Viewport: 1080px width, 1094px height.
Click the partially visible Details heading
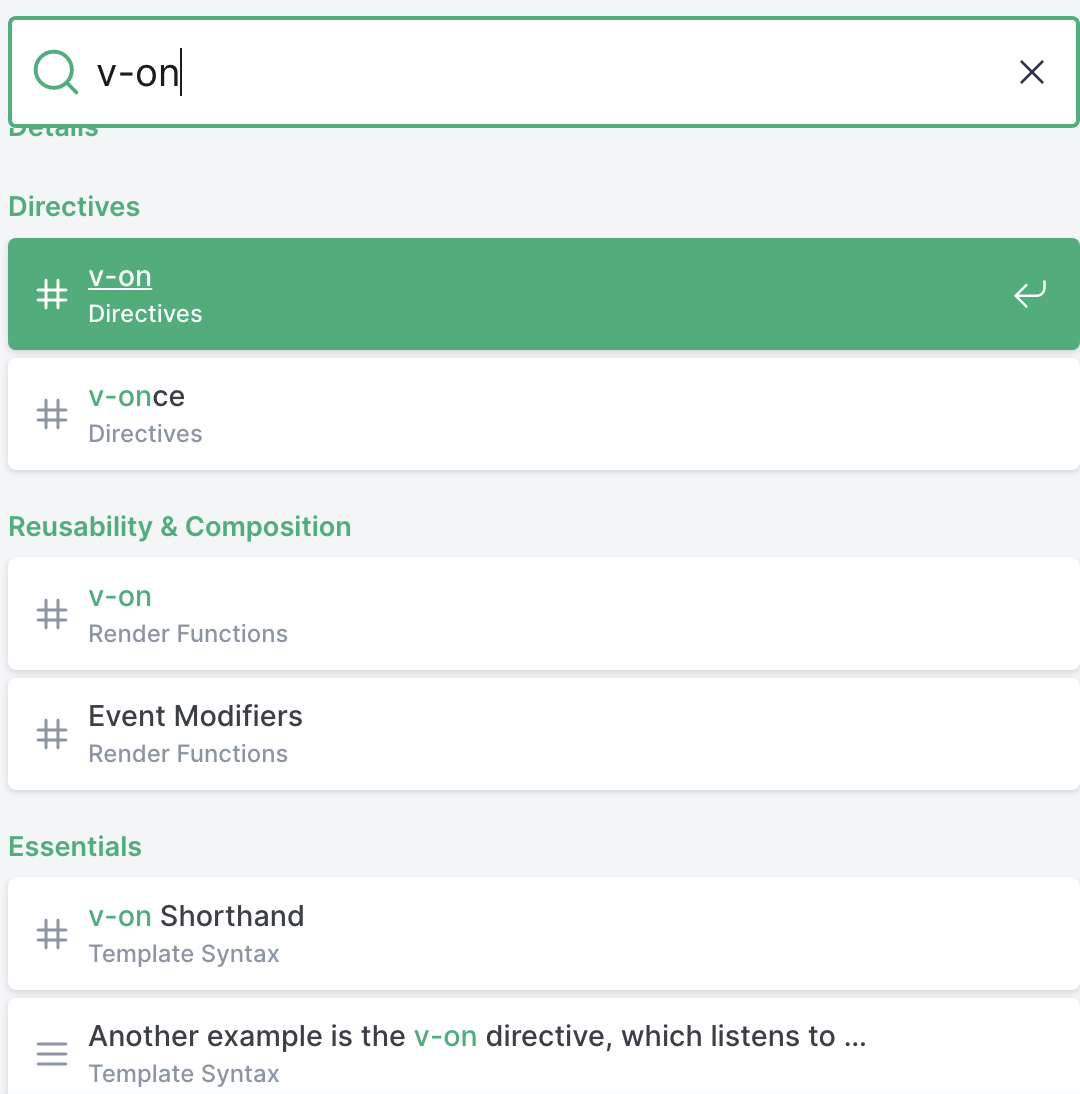(53, 126)
